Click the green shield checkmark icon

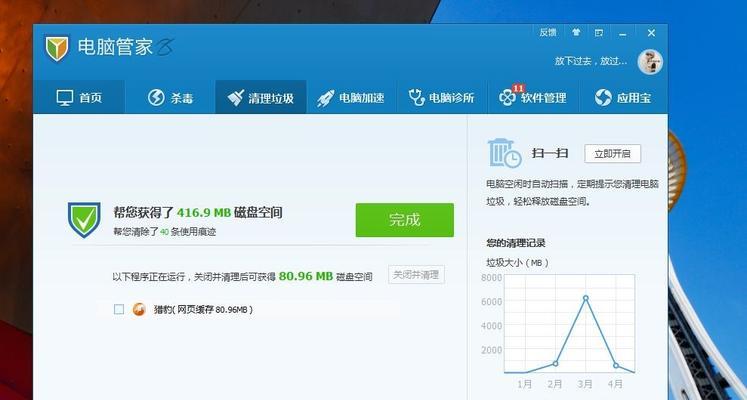(84, 220)
